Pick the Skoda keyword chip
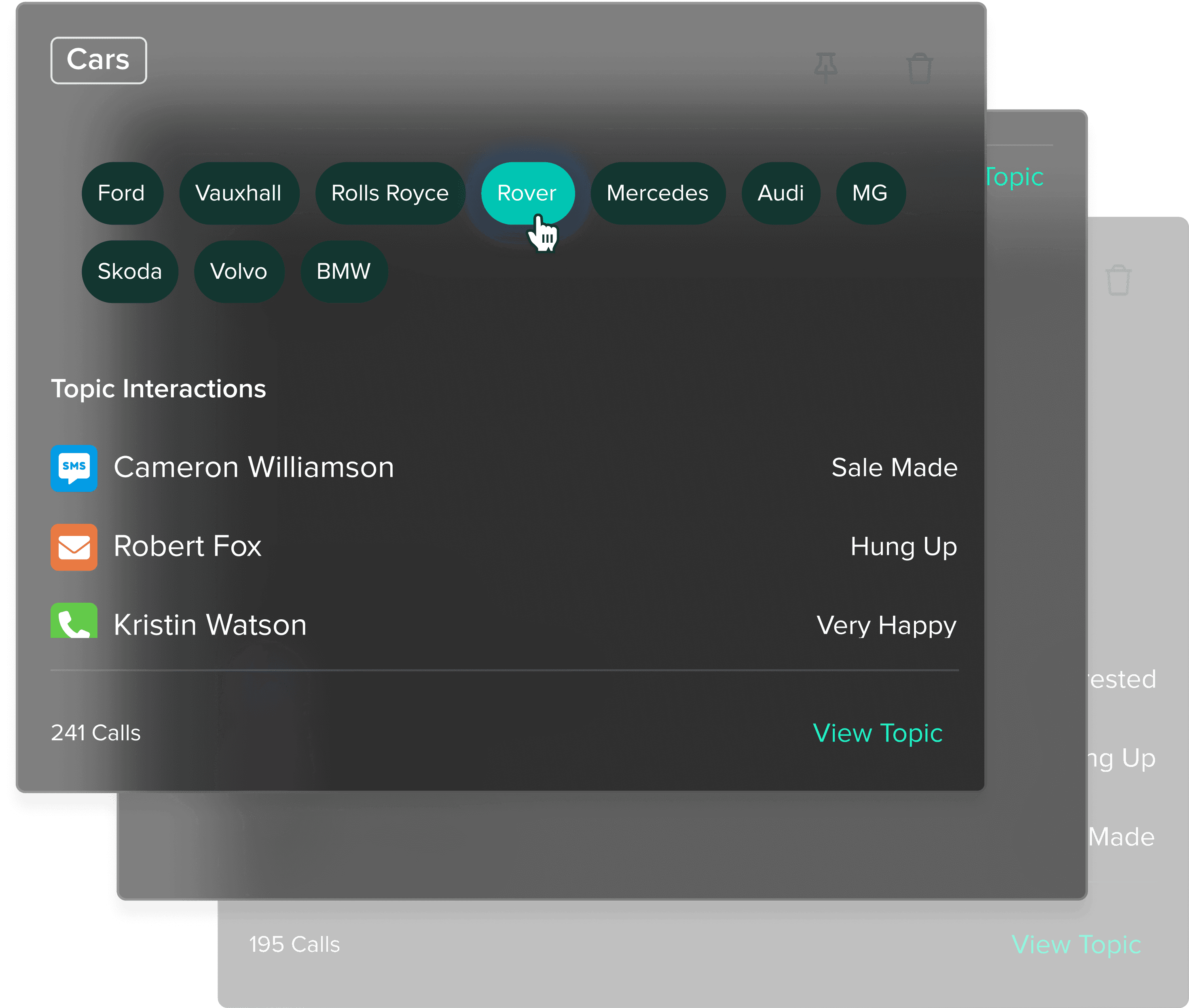 point(130,271)
